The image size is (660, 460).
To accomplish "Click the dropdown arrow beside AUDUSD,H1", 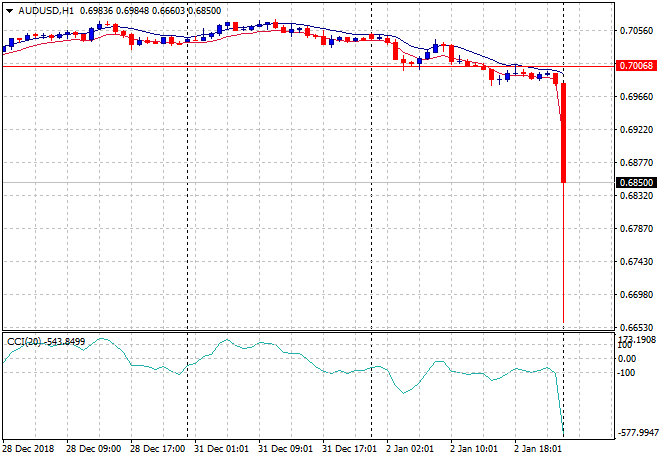I will (x=9, y=10).
